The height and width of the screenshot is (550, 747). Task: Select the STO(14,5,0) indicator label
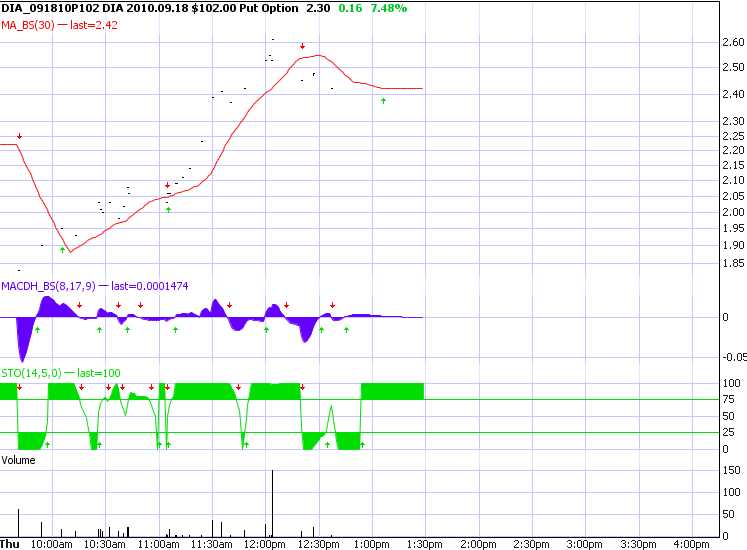tap(32, 373)
